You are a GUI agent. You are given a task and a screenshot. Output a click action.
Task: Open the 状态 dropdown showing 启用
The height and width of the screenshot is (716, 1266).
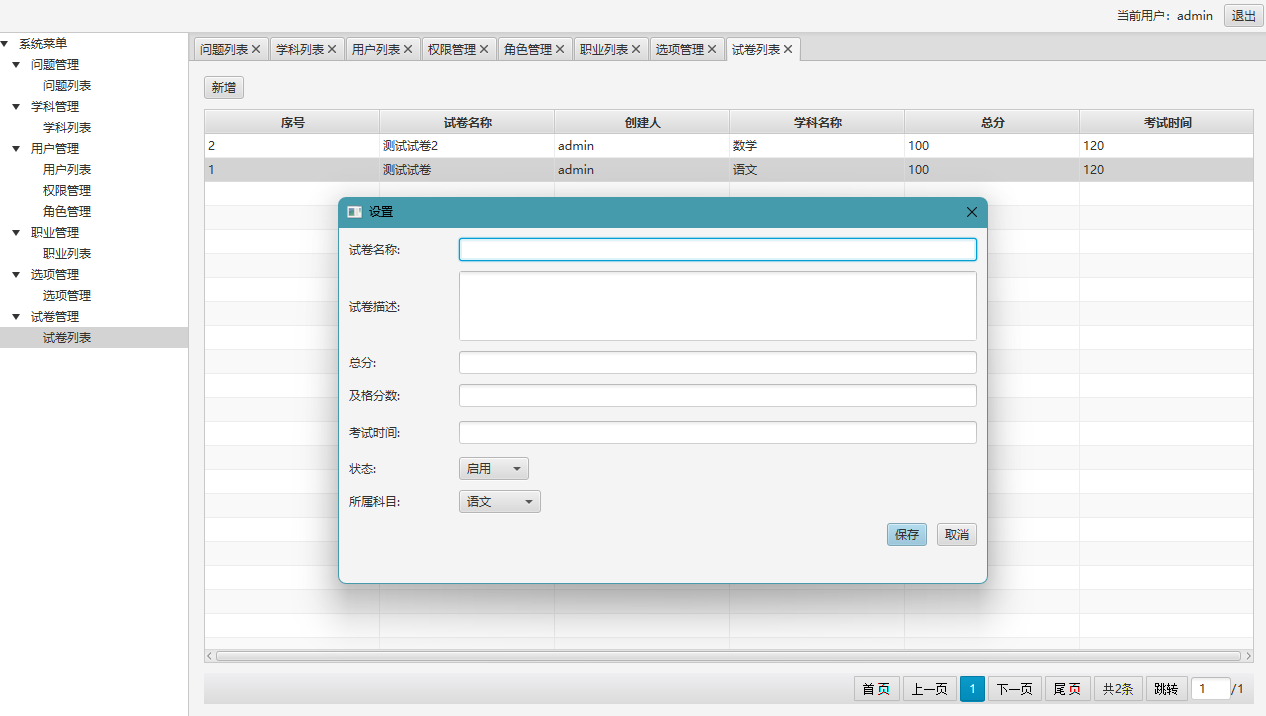pyautogui.click(x=493, y=469)
